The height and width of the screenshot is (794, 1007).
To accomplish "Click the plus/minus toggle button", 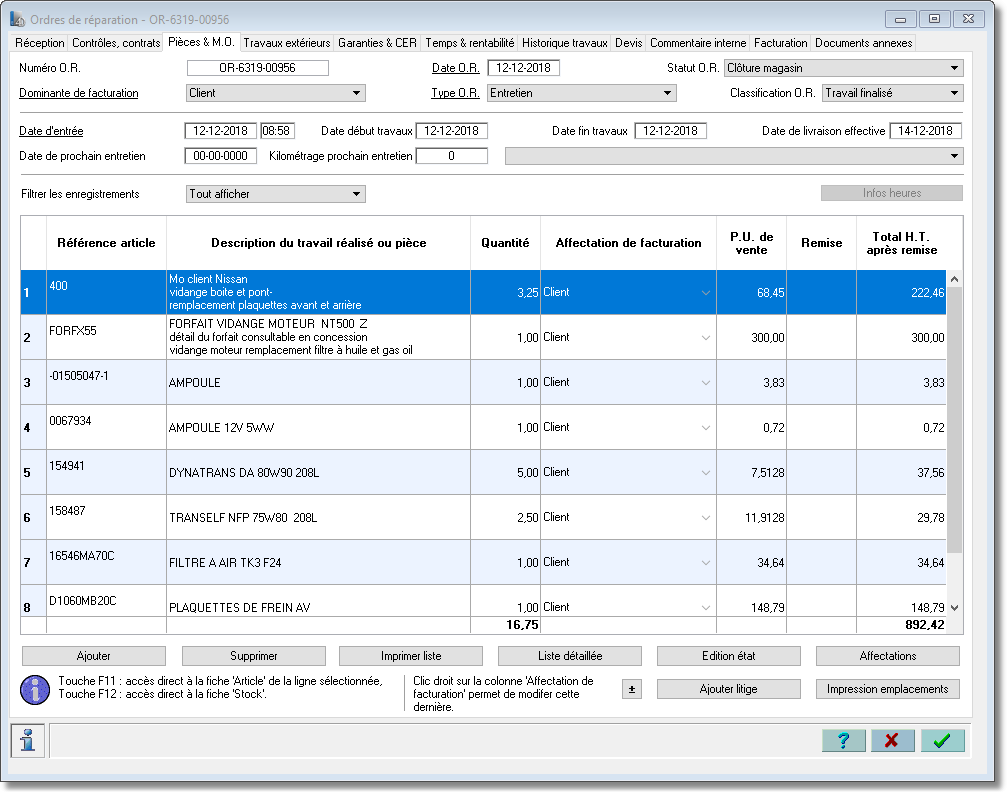I will tap(632, 689).
